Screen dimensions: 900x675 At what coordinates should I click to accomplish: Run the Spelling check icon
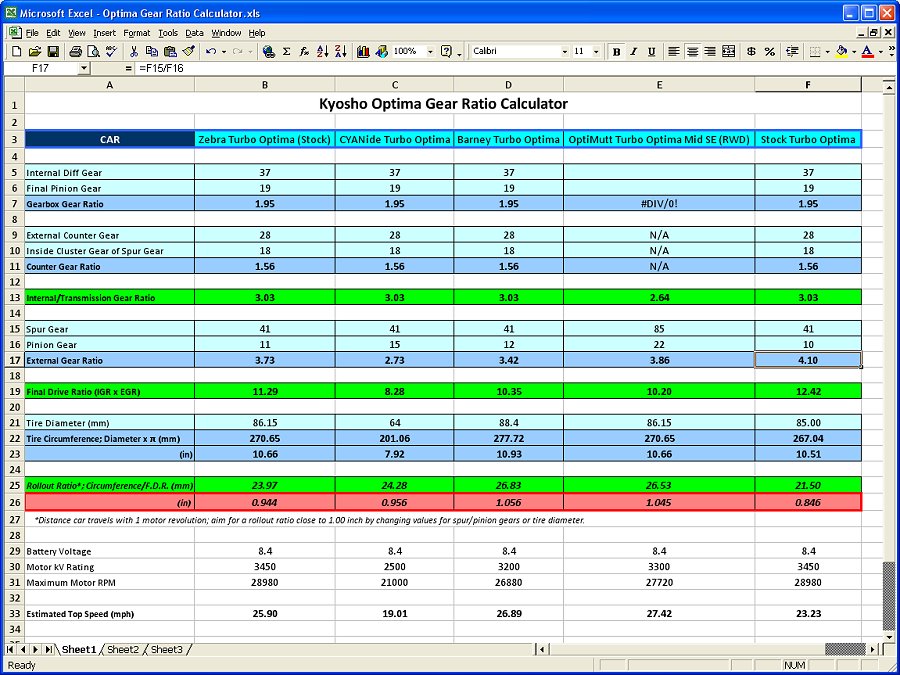111,52
